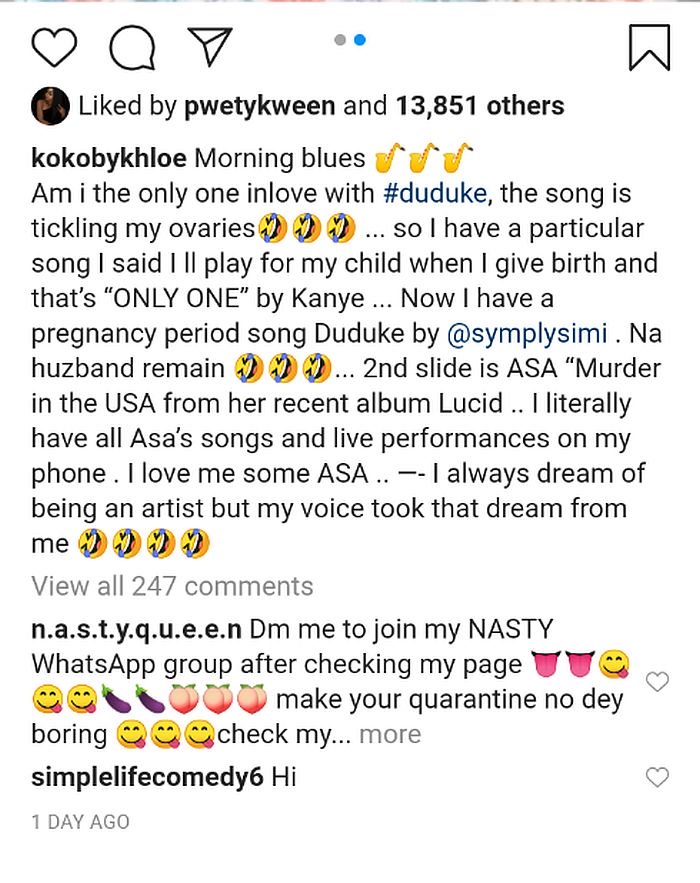This screenshot has width=700, height=883.
Task: Like the n.a.s.t.y.q.u.e.e.n comment
Action: (657, 682)
